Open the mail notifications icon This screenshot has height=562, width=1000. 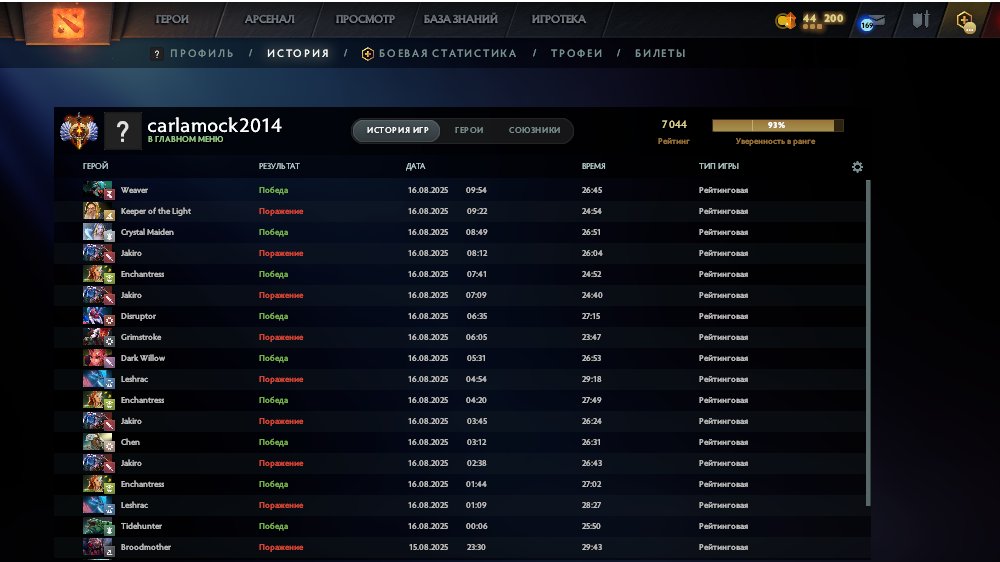(x=872, y=22)
